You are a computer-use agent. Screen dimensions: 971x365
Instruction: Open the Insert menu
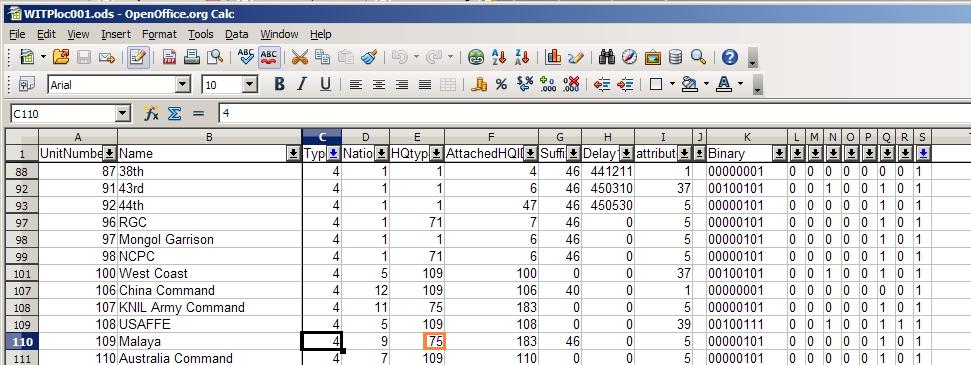coord(116,34)
